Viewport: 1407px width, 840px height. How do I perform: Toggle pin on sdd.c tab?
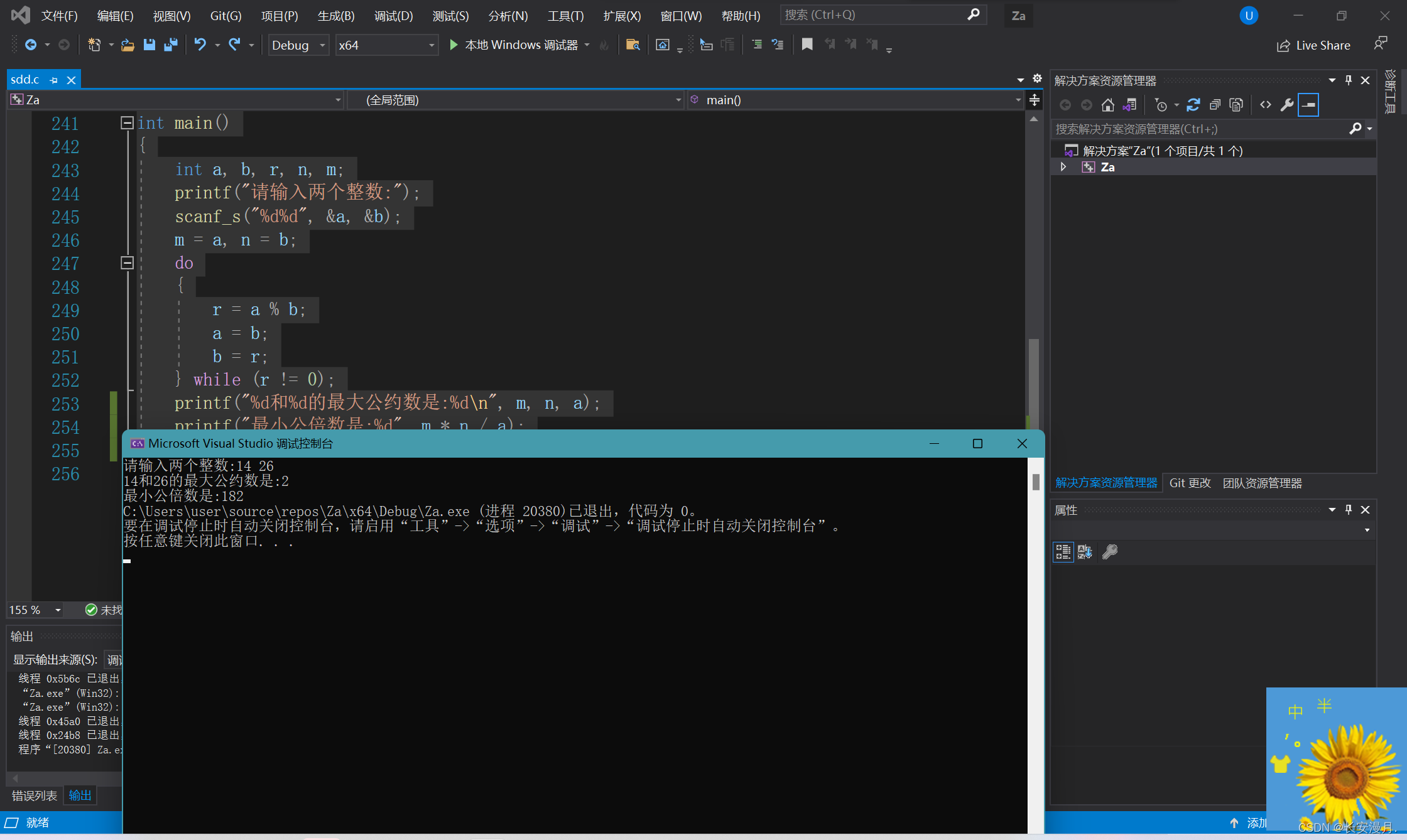click(x=54, y=80)
